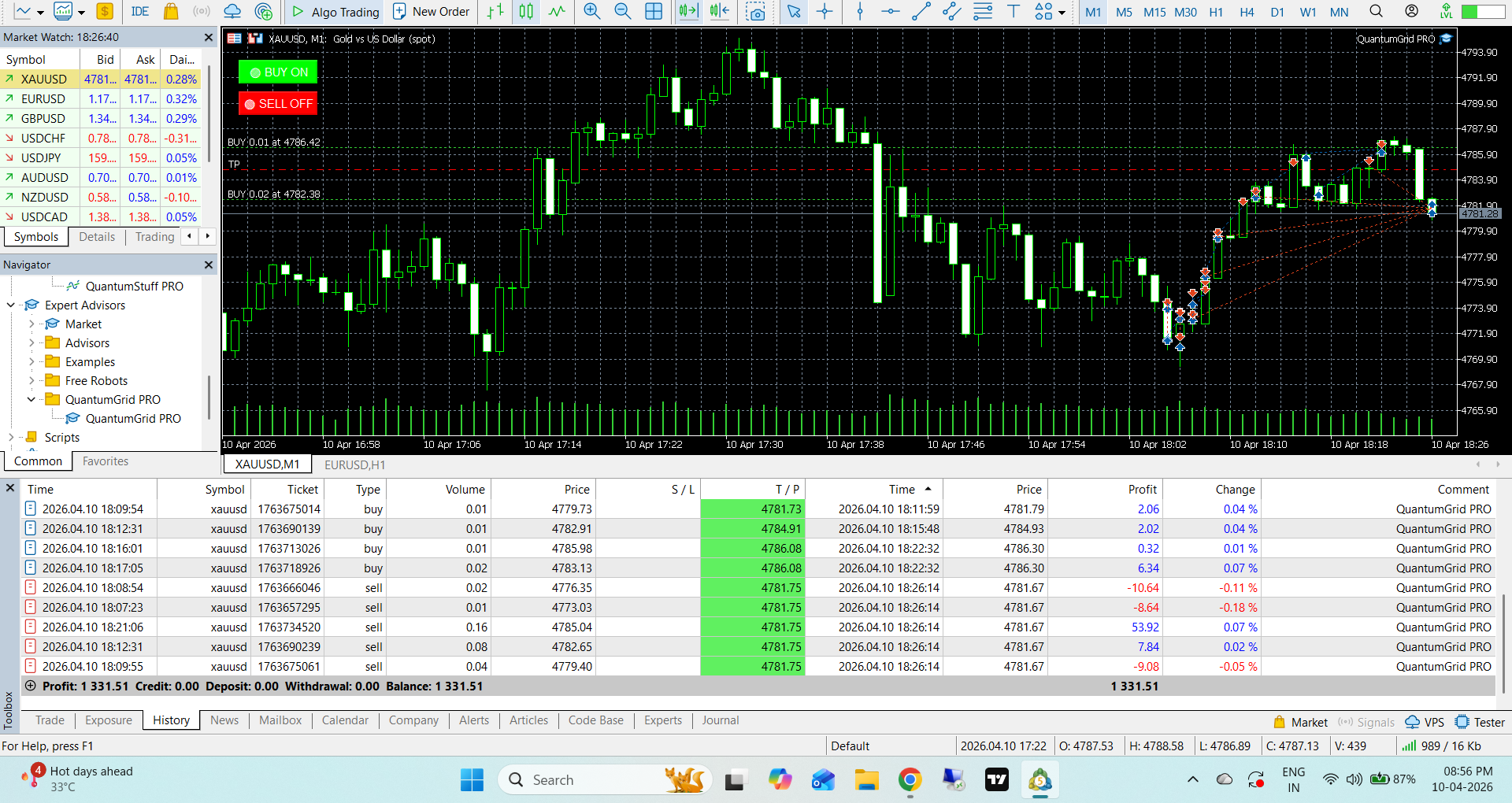Open the search magnifier in toolbar
1512x803 pixels.
coord(1376,11)
